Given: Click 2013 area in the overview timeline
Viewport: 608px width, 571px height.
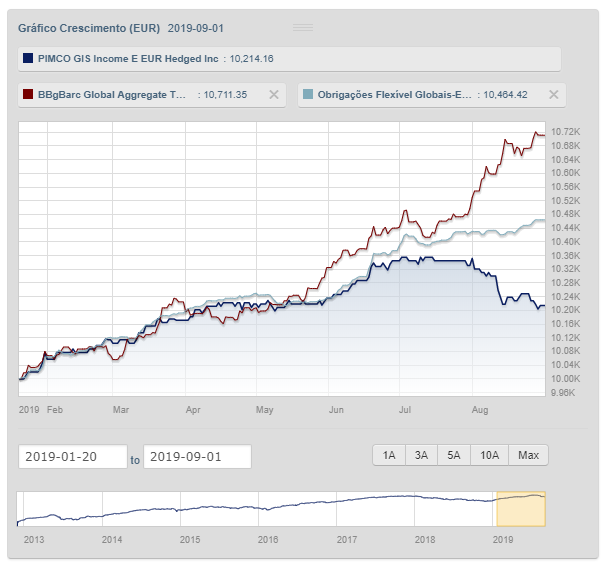Looking at the screenshot, I should coord(34,510).
